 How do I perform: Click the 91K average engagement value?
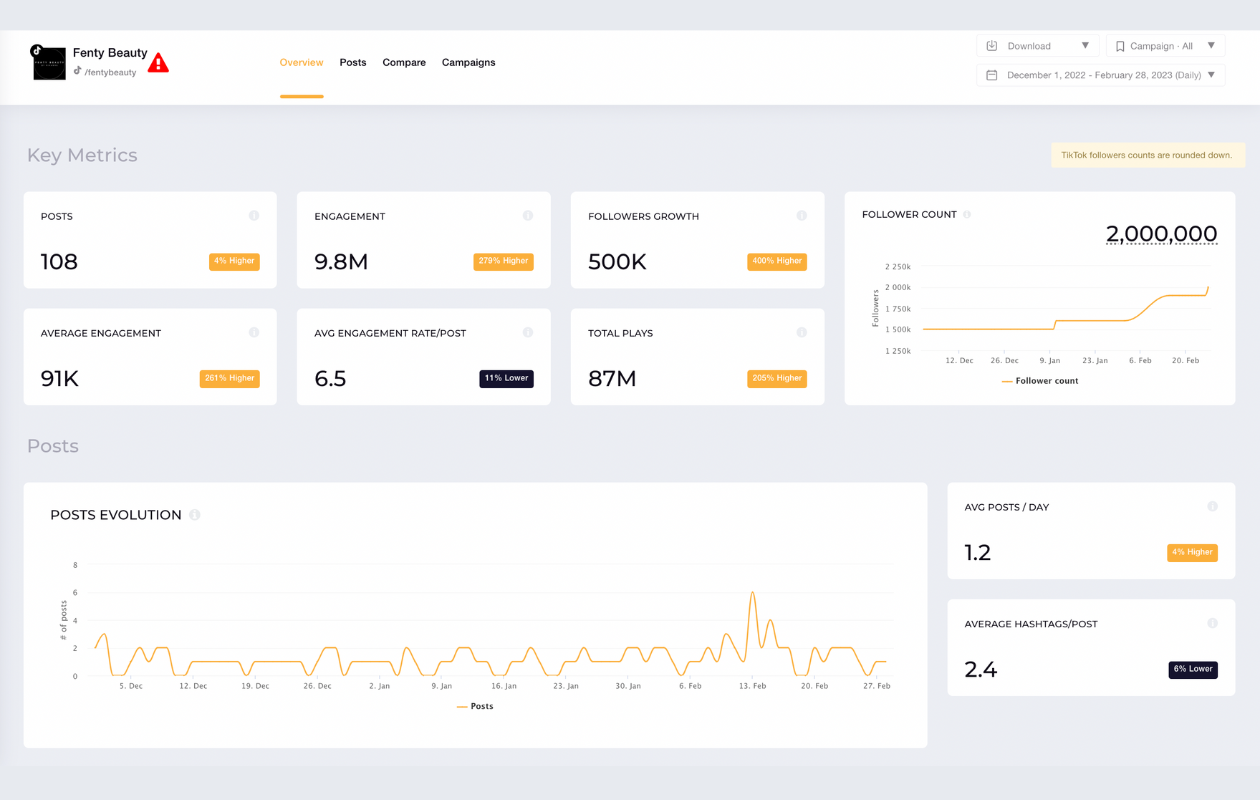pyautogui.click(x=60, y=379)
